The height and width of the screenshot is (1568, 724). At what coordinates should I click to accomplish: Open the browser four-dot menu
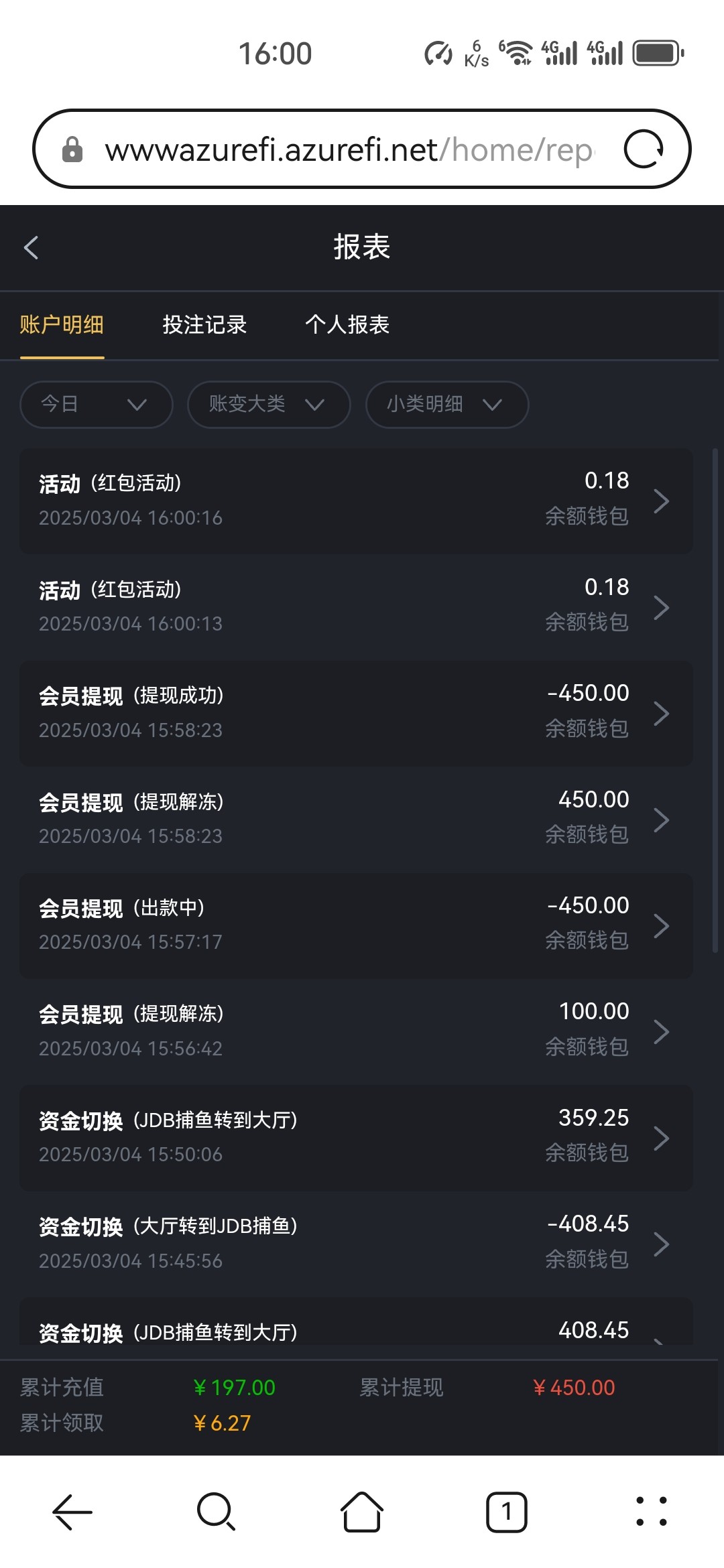click(x=651, y=1512)
